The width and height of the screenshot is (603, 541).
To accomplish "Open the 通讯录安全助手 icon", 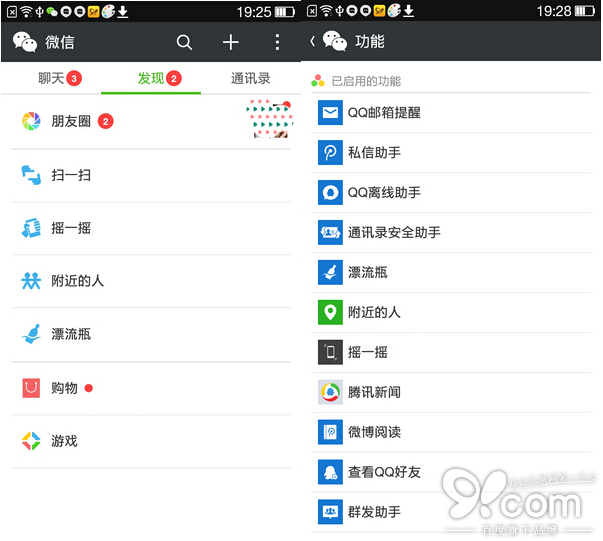I will 330,232.
